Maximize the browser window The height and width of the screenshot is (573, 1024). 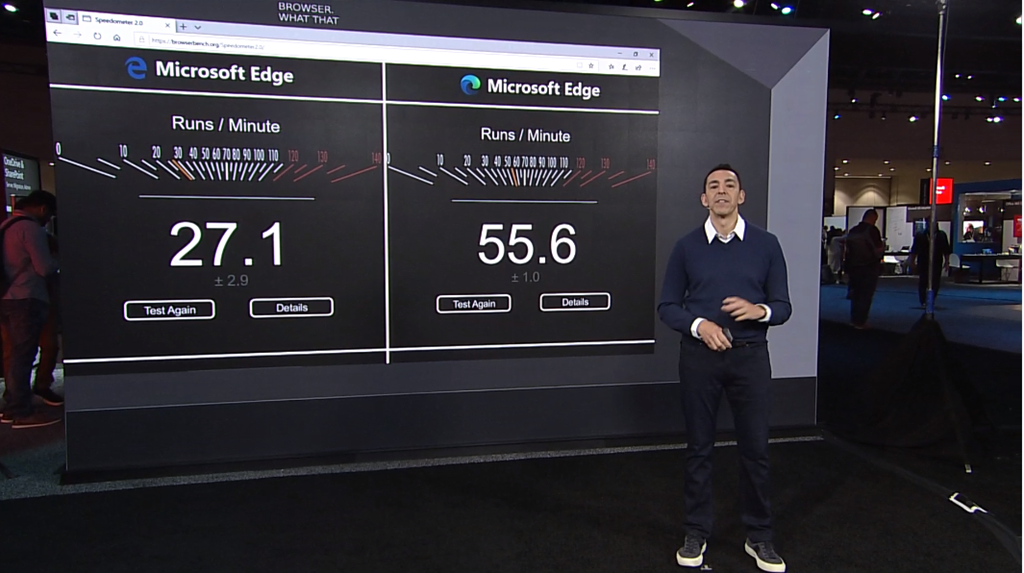[x=635, y=54]
